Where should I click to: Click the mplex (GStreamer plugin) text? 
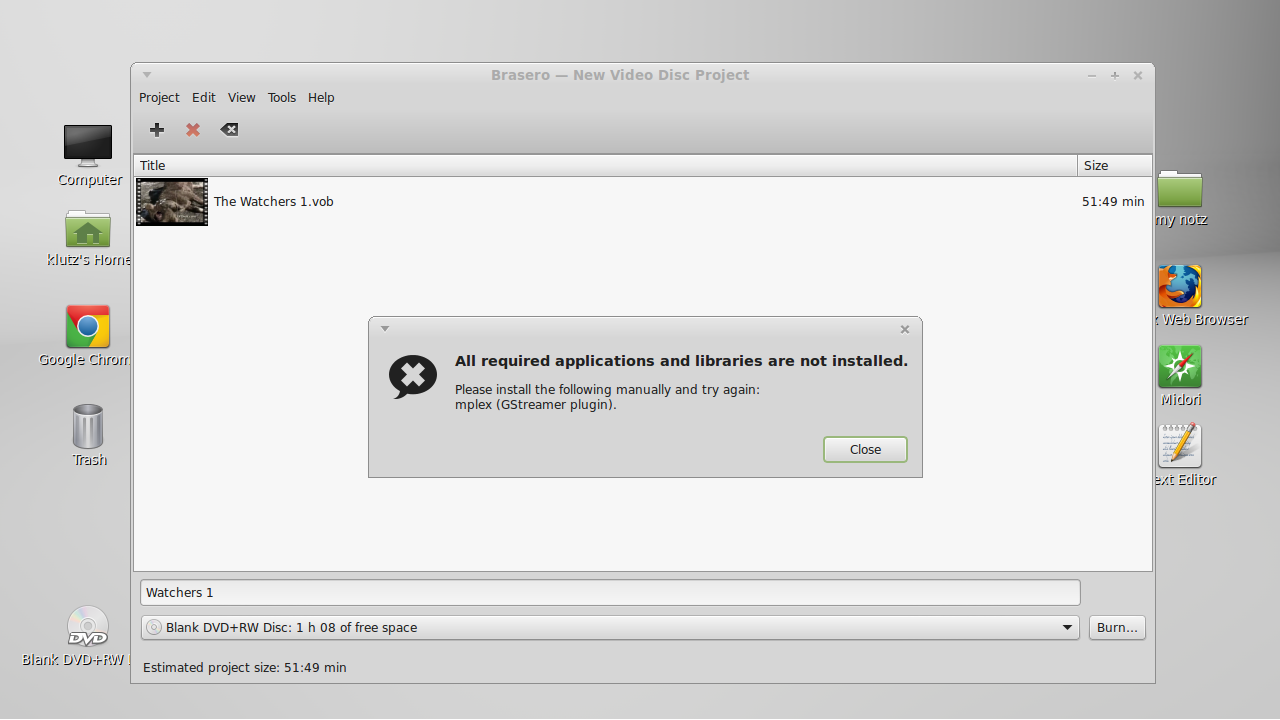536,405
